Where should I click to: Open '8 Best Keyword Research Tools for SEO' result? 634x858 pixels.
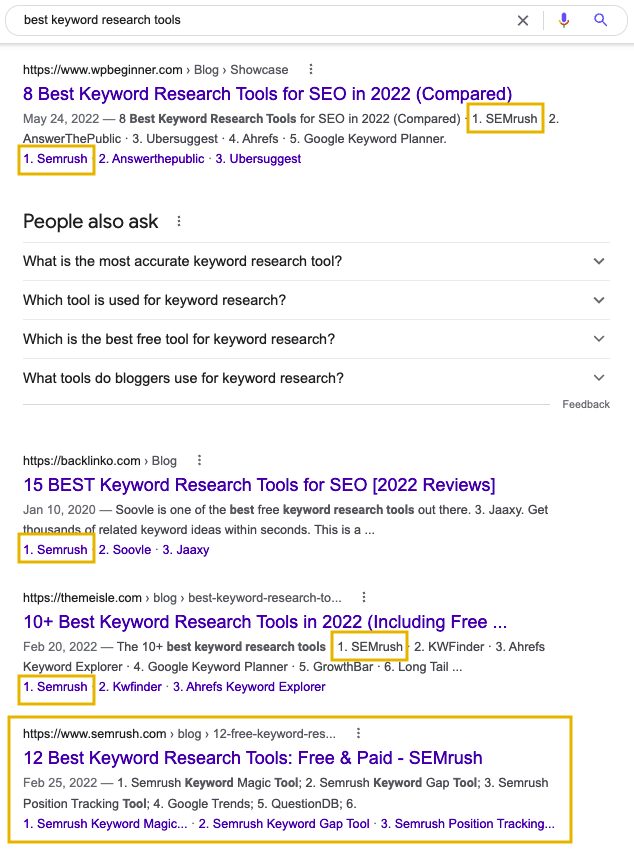click(x=267, y=94)
